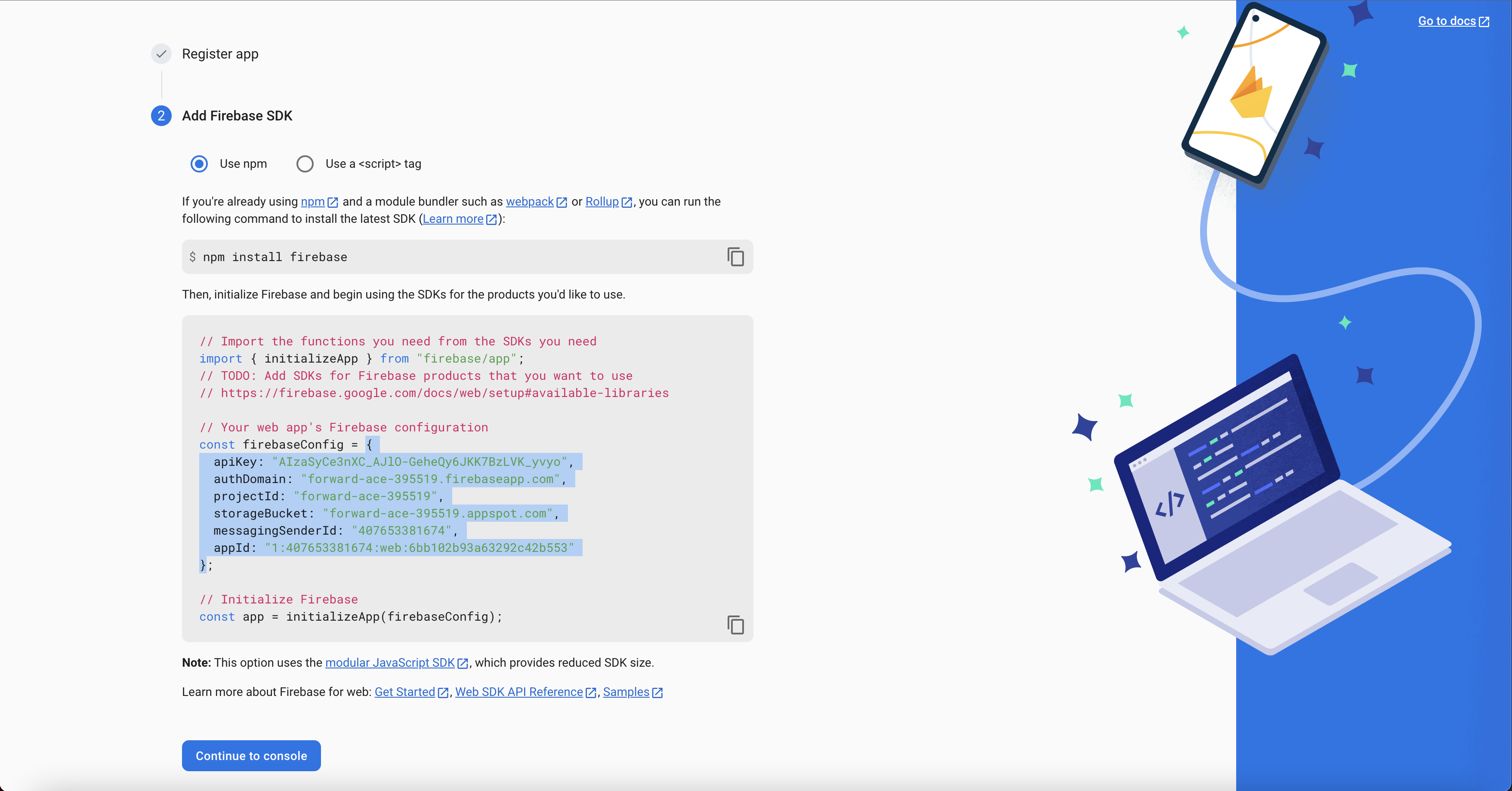Open the npm link
Screen dimensions: 1512x791
point(313,202)
